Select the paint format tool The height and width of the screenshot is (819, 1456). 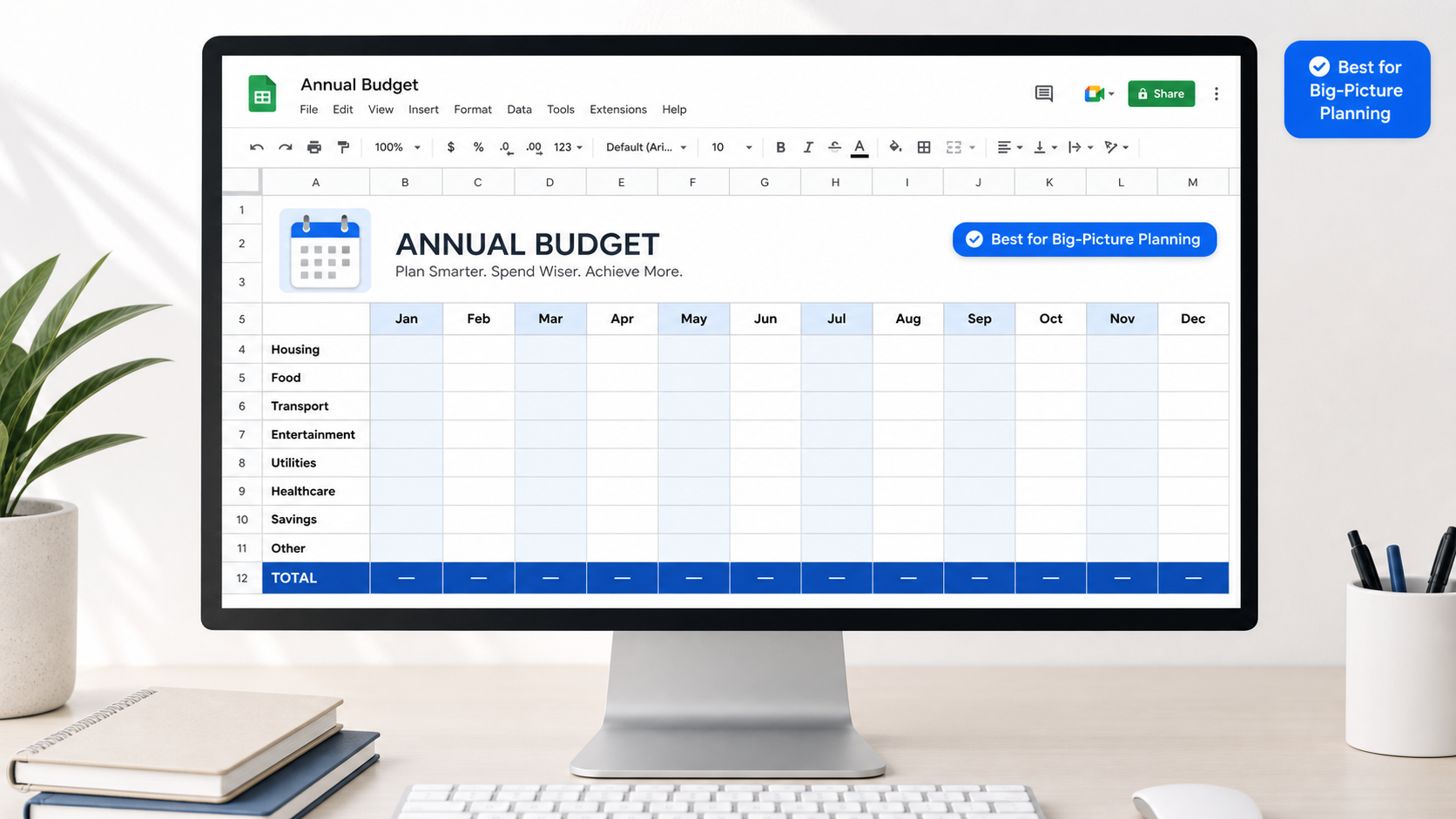point(343,148)
